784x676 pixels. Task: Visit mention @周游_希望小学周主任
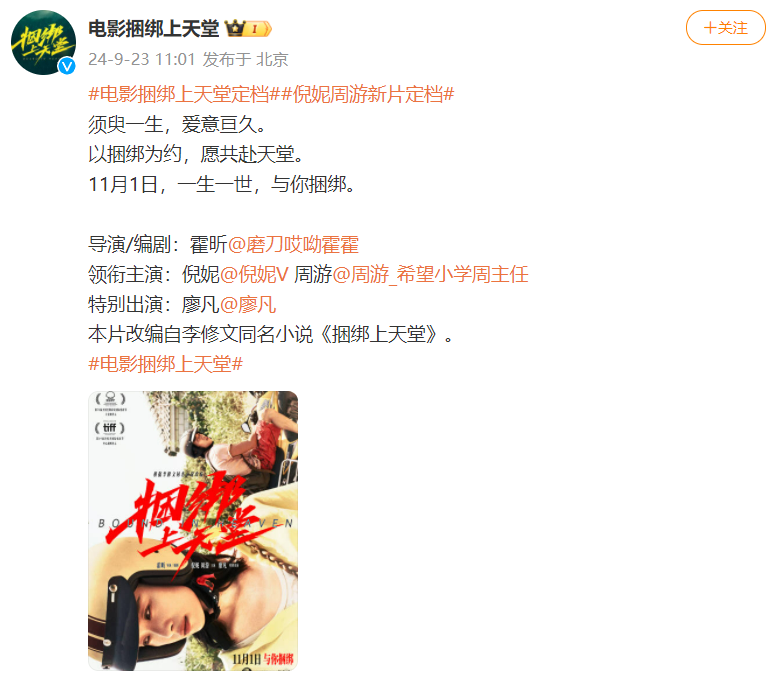430,274
